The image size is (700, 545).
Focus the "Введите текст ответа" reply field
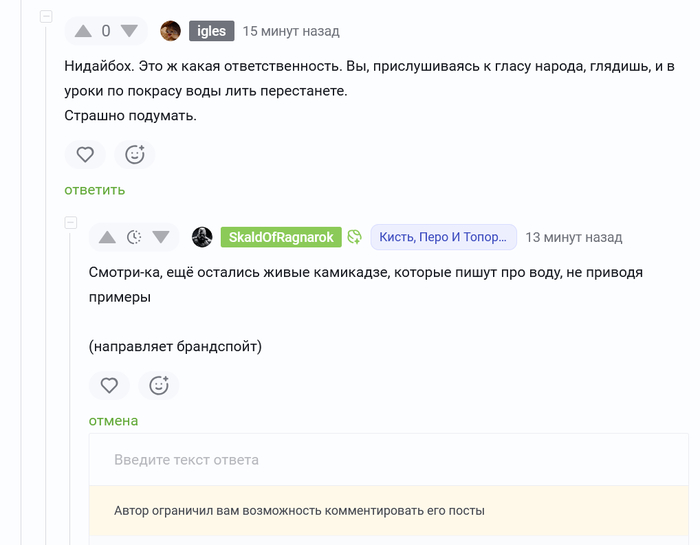pos(388,460)
